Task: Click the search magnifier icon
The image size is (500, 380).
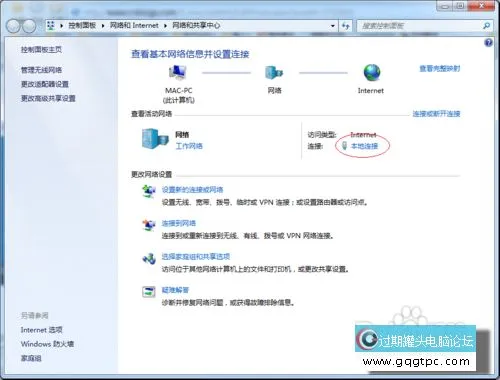Action: [486, 26]
